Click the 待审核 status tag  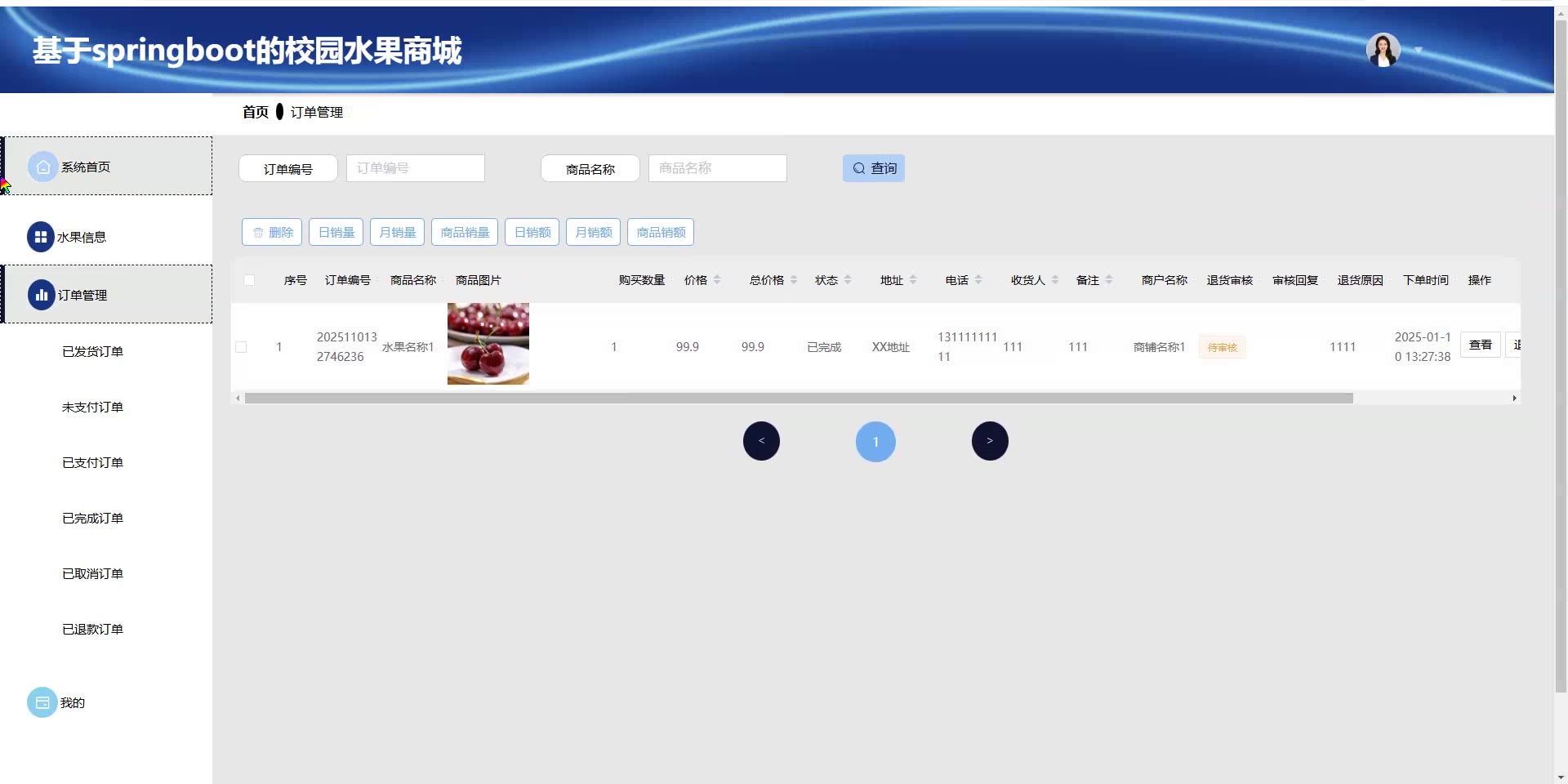1223,347
